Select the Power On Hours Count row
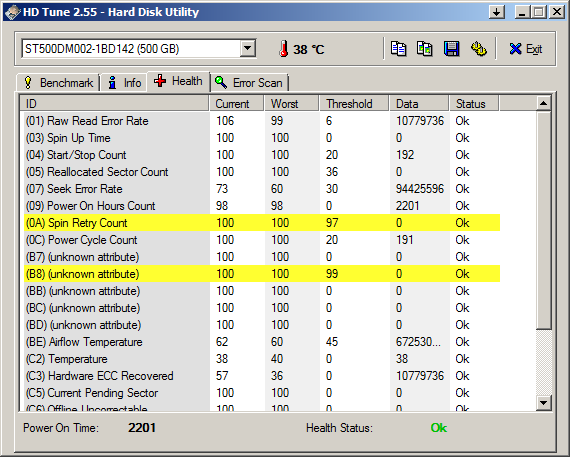 [262, 206]
